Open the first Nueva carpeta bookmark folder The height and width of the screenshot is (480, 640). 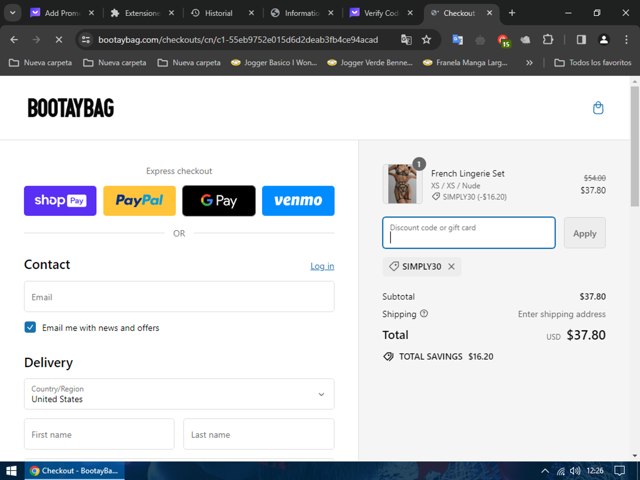point(40,62)
